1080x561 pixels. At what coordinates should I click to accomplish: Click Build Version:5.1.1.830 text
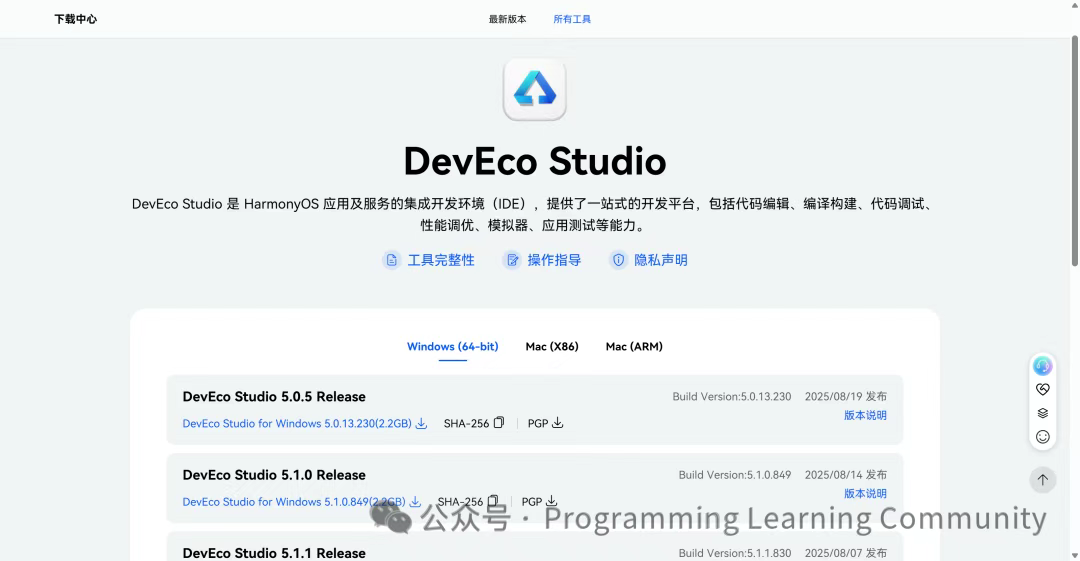pos(735,553)
